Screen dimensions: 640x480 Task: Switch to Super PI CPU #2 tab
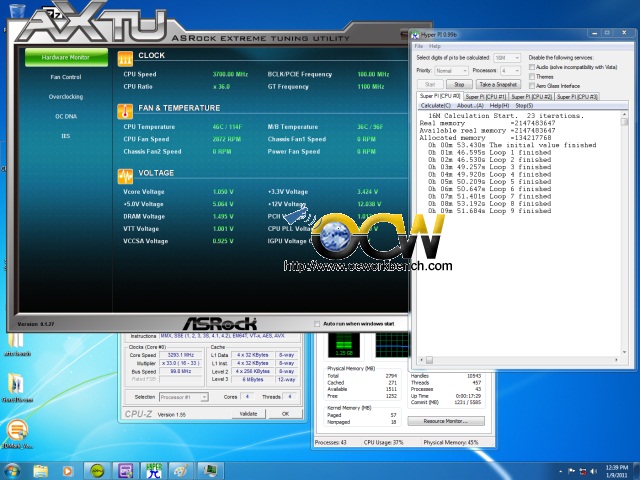[x=531, y=97]
